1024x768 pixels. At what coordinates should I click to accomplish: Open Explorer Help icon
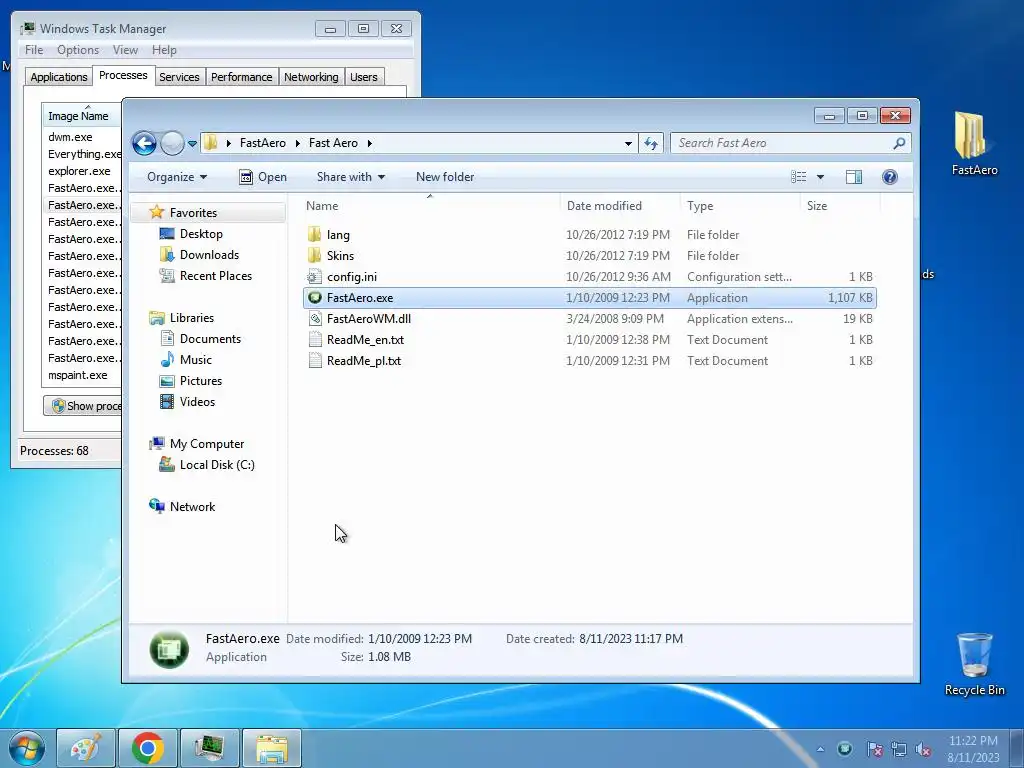pos(889,177)
